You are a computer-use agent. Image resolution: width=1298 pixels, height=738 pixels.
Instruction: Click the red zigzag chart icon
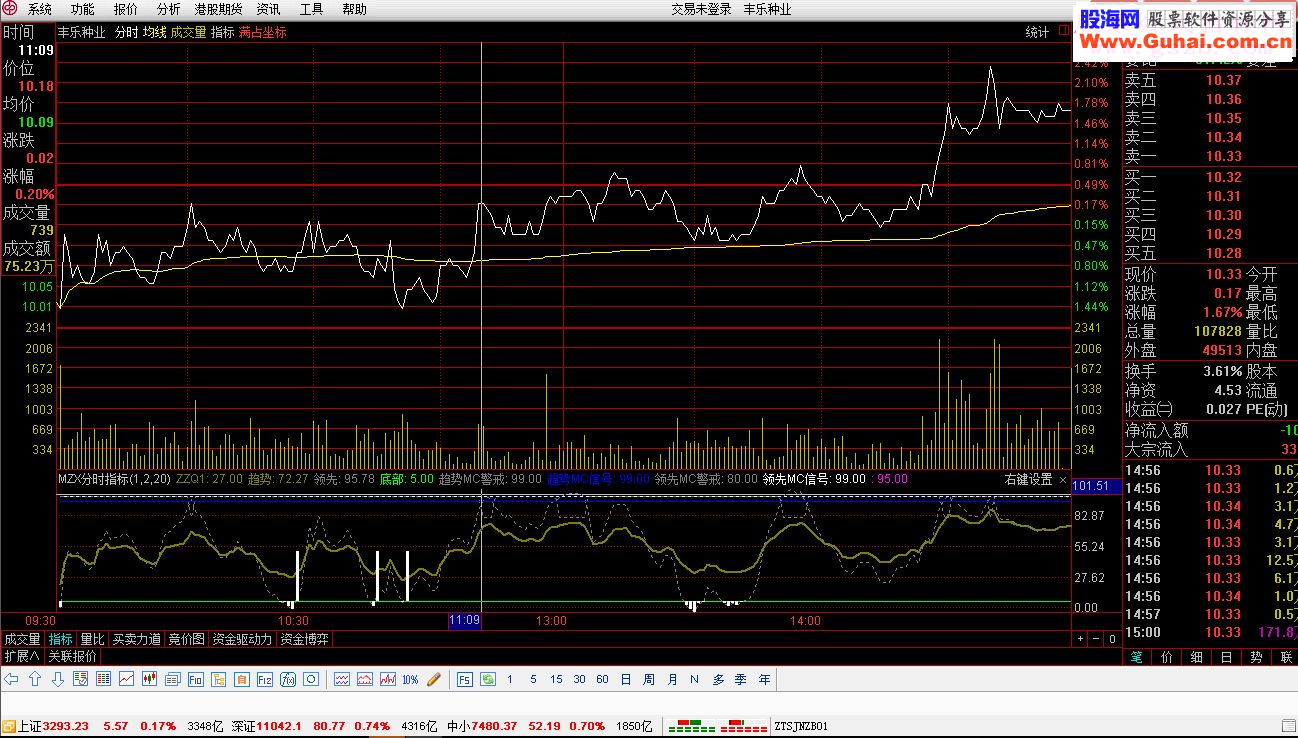pos(387,679)
